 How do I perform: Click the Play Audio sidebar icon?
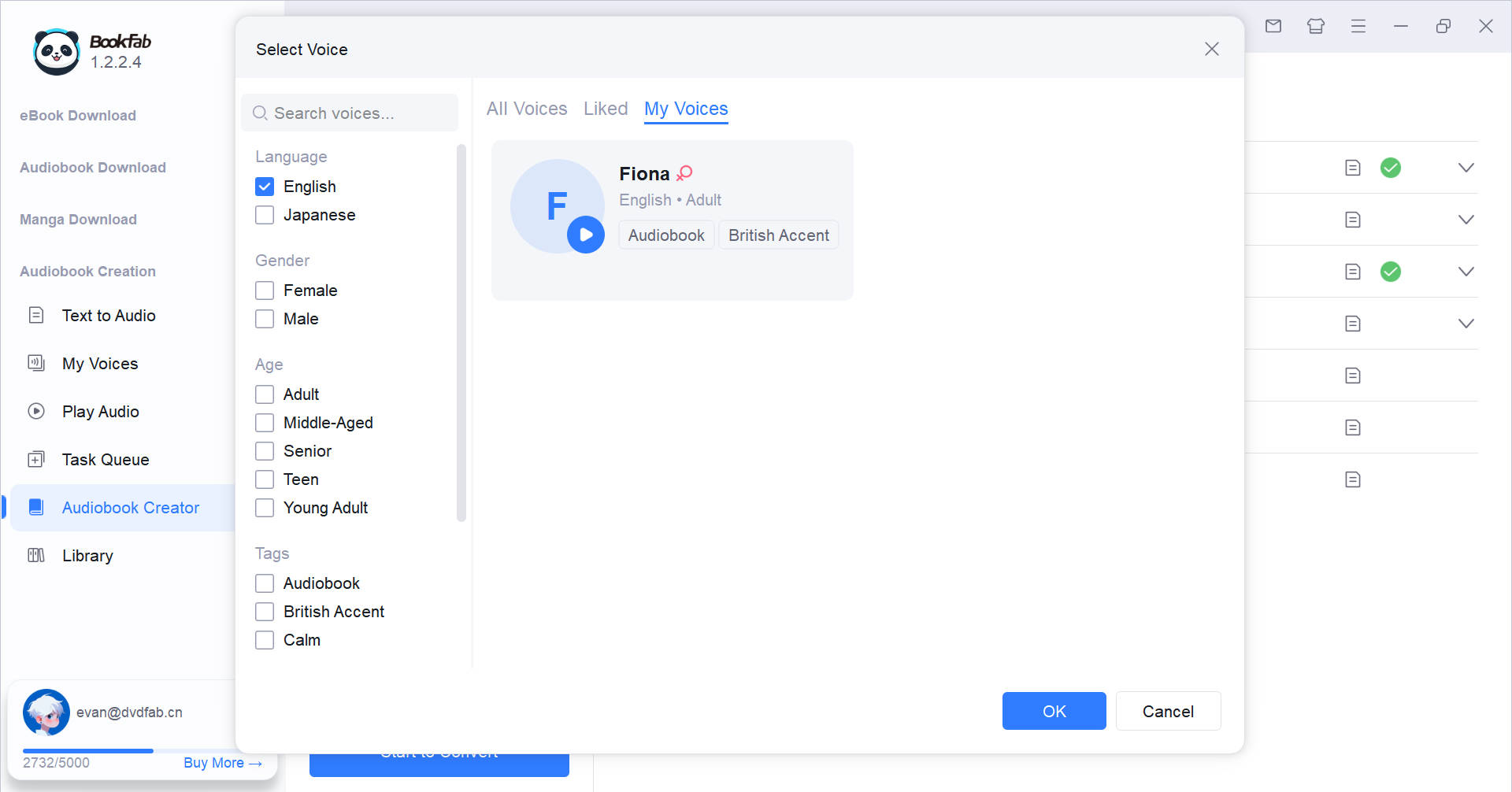pyautogui.click(x=36, y=411)
